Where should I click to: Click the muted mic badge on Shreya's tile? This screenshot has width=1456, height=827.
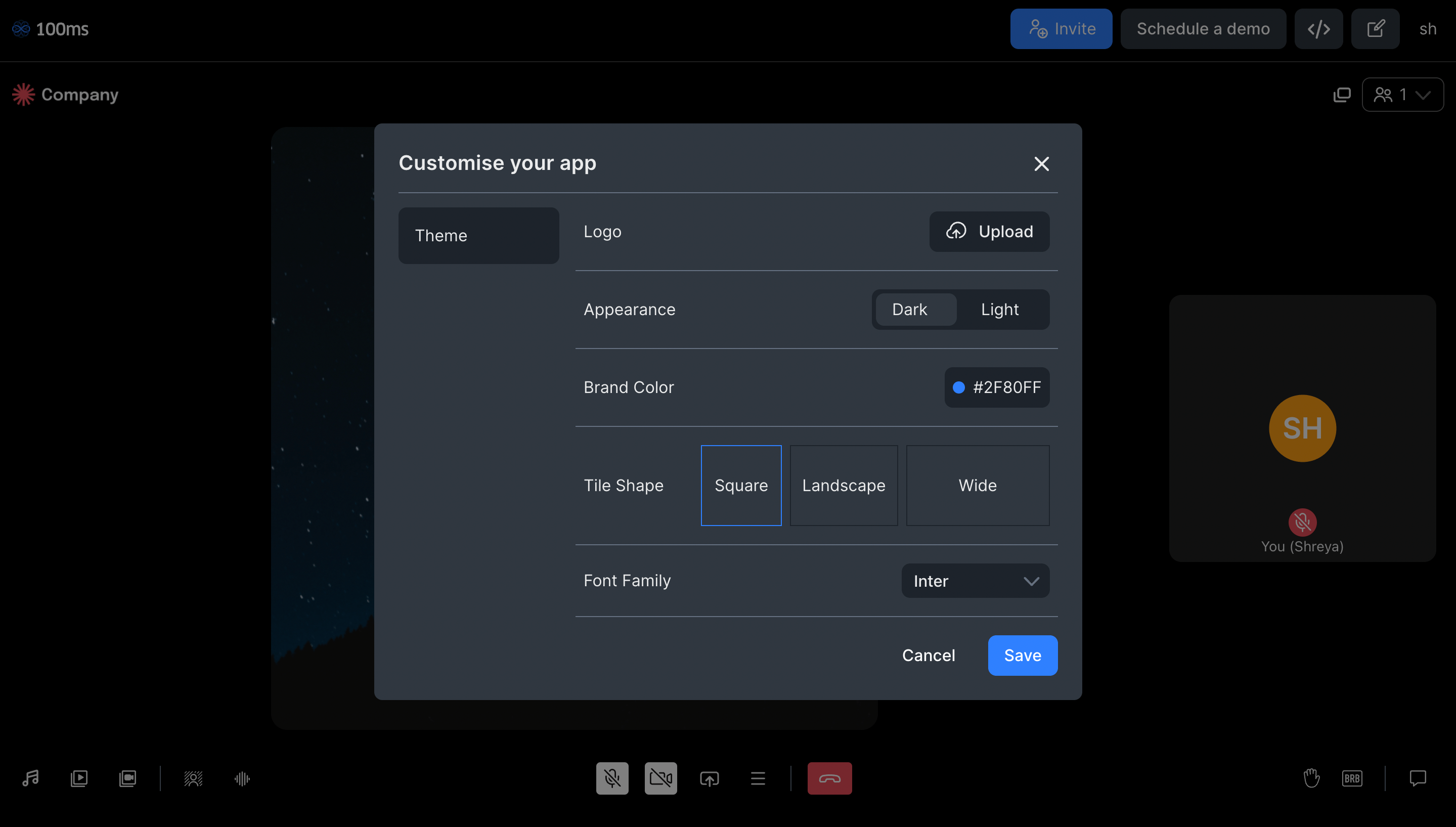pyautogui.click(x=1302, y=521)
